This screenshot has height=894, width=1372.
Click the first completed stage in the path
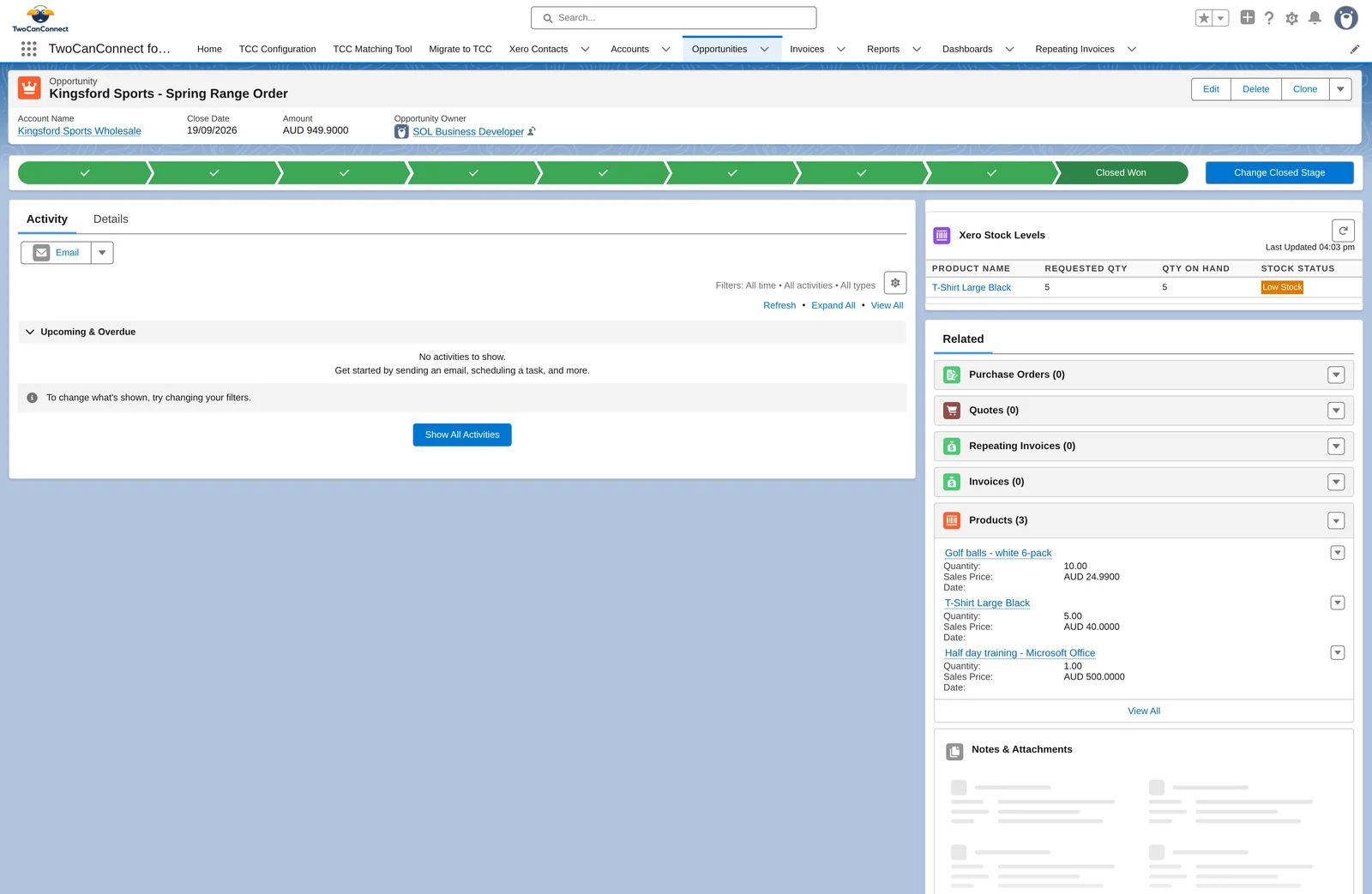coord(84,172)
